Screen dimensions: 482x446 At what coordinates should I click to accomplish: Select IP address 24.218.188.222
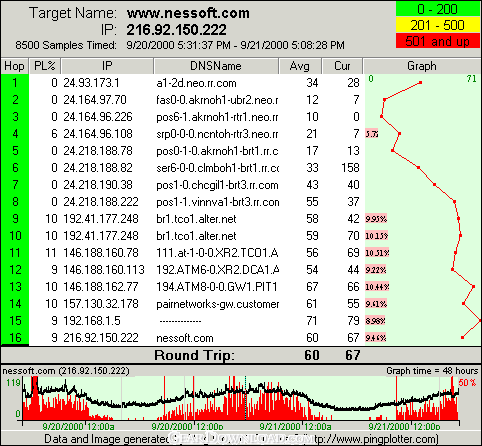point(101,202)
